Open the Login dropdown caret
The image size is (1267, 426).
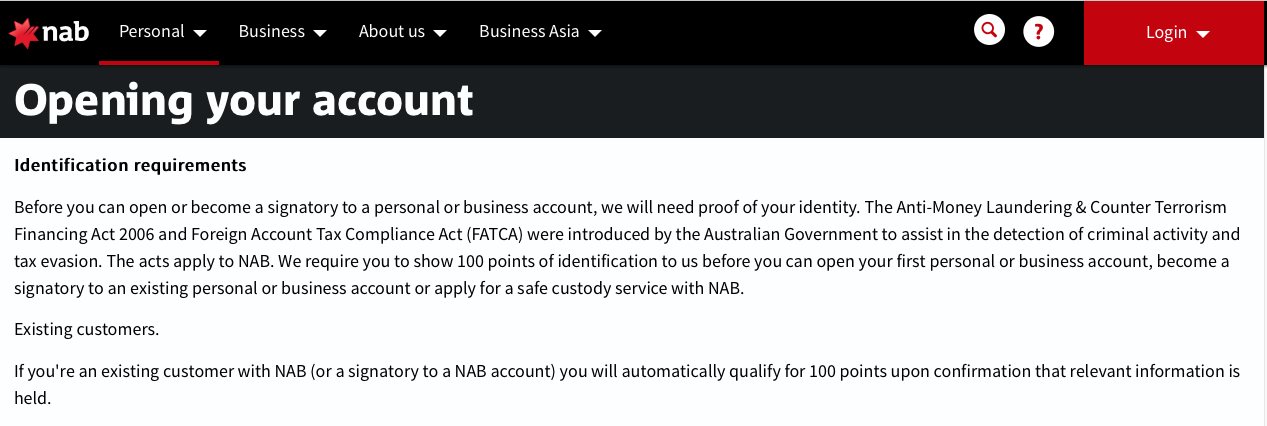[x=1203, y=34]
